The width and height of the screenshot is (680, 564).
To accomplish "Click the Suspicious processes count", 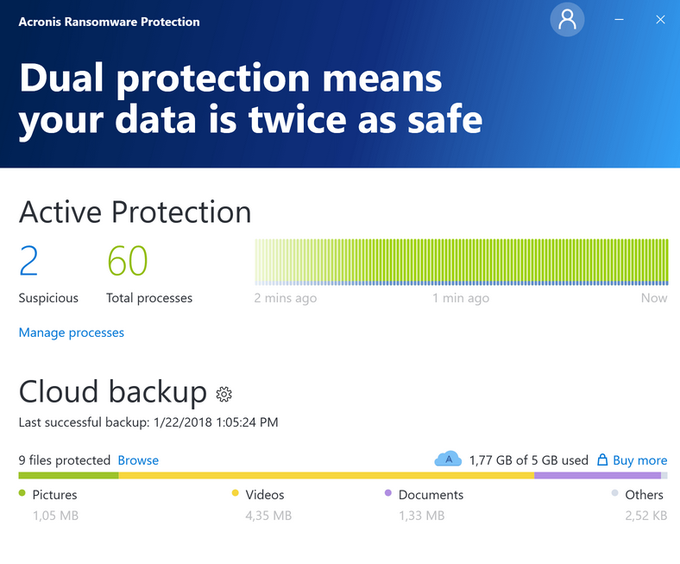I will (x=29, y=261).
